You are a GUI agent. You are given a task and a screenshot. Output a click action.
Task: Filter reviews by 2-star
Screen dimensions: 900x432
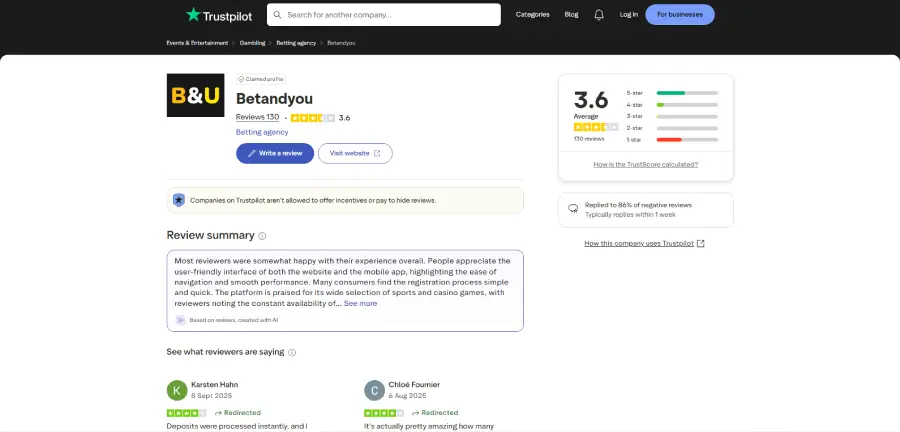pos(672,128)
